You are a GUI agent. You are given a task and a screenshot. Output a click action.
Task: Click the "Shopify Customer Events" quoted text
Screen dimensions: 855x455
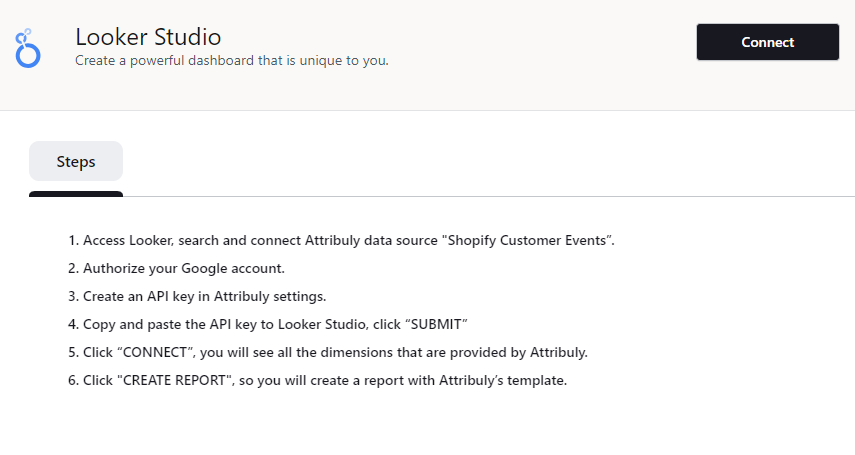[x=529, y=240]
